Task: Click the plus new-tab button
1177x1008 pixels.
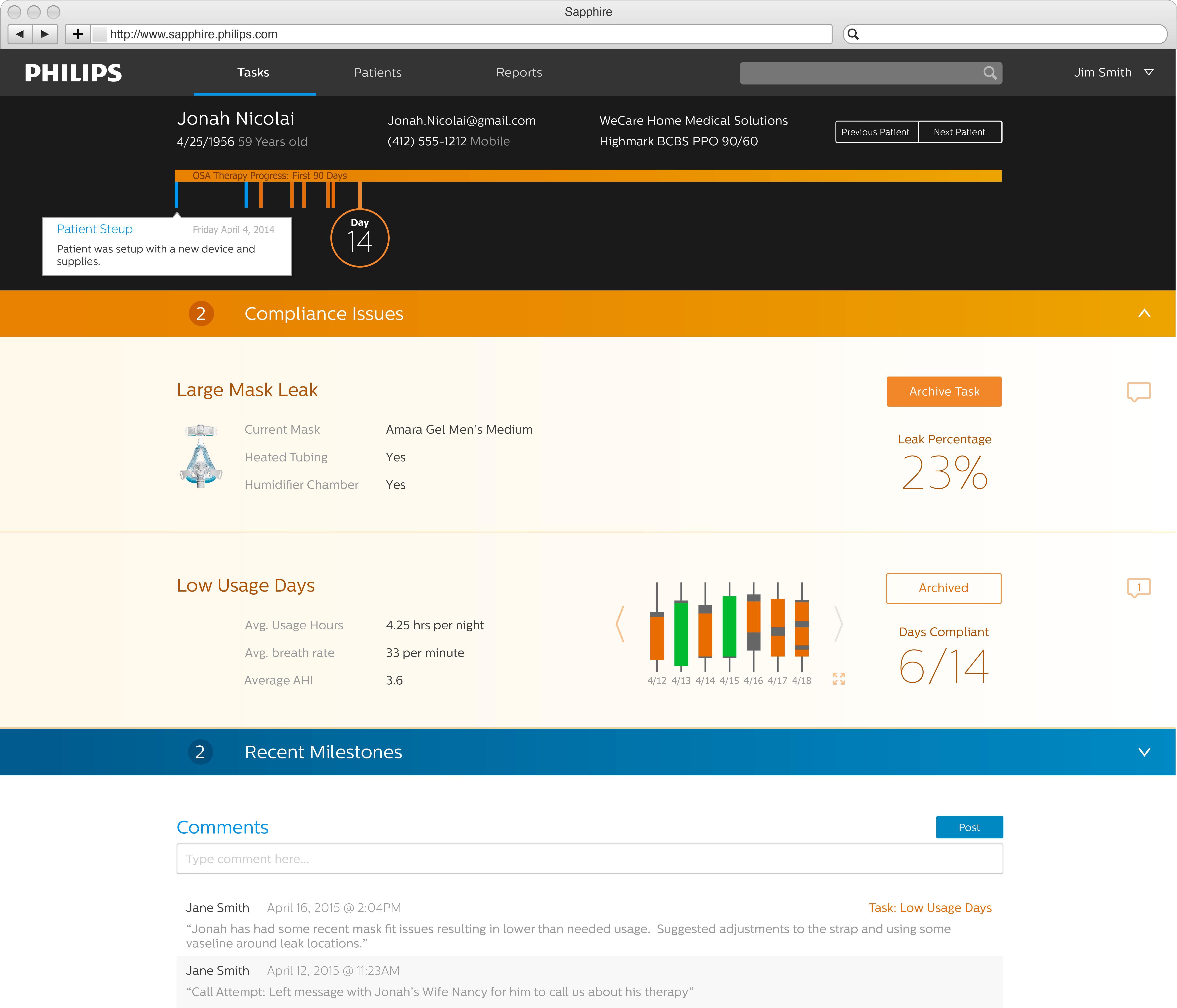Action: point(78,34)
